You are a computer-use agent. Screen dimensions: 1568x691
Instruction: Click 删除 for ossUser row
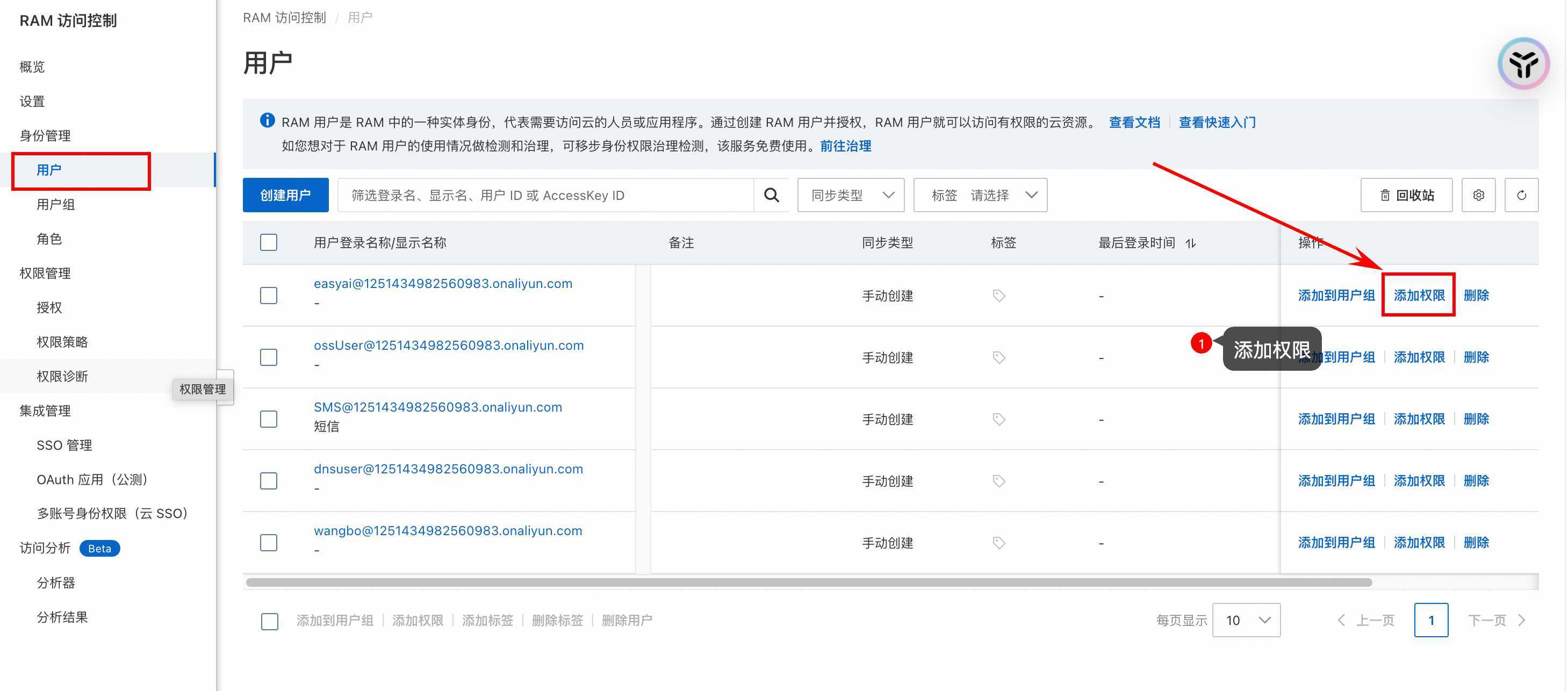[x=1476, y=357]
